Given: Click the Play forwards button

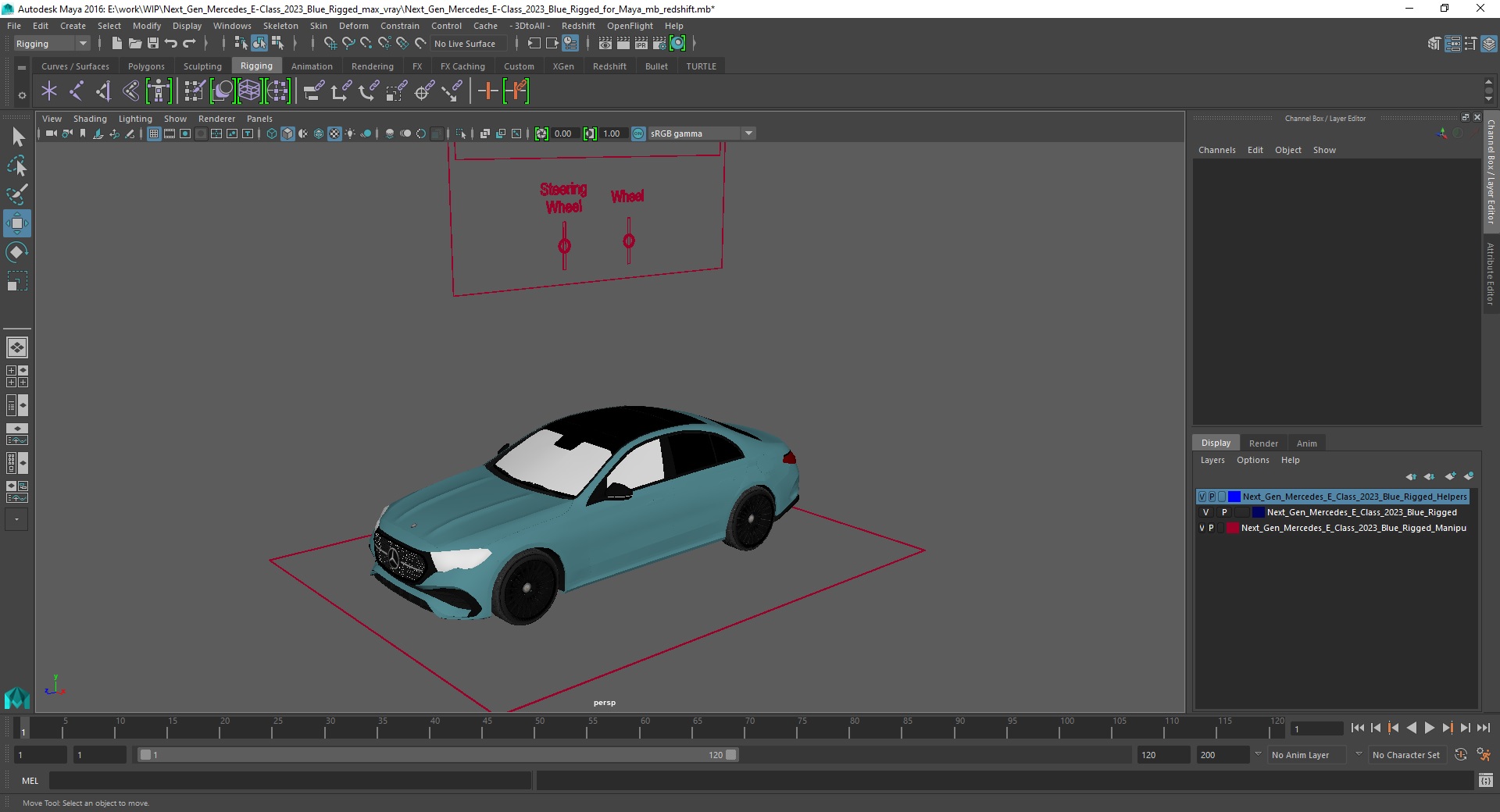Looking at the screenshot, I should pos(1429,728).
